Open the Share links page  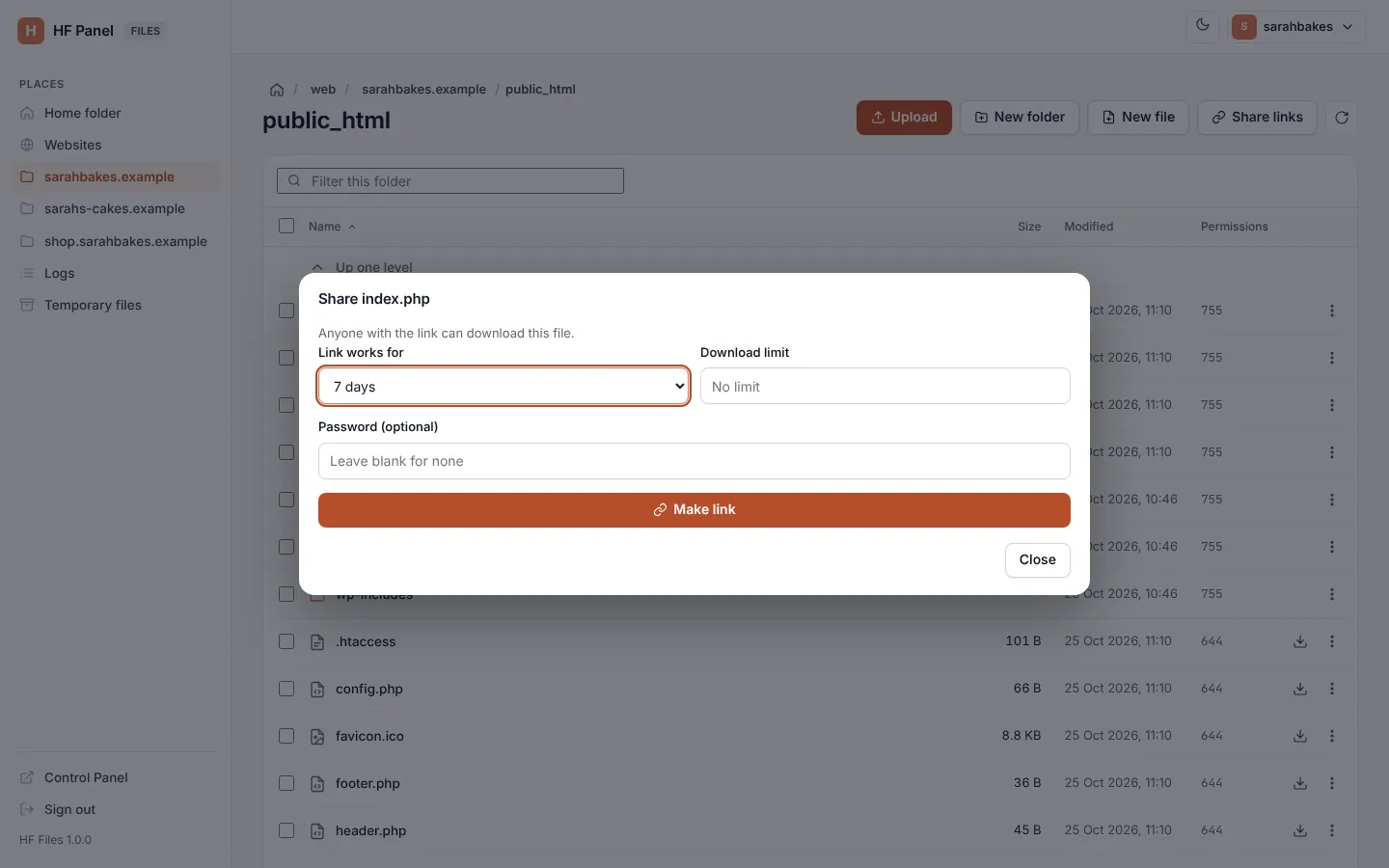click(x=1257, y=118)
